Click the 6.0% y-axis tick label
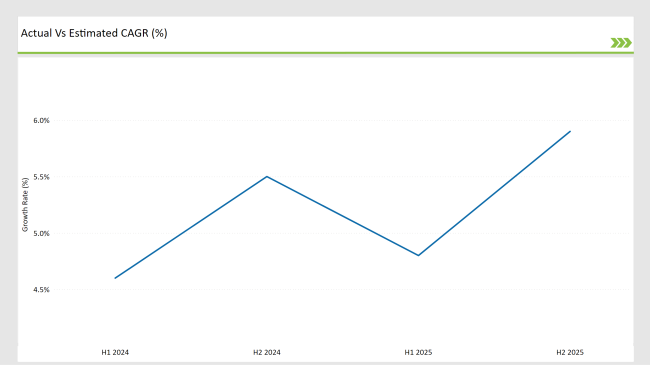 (x=41, y=121)
